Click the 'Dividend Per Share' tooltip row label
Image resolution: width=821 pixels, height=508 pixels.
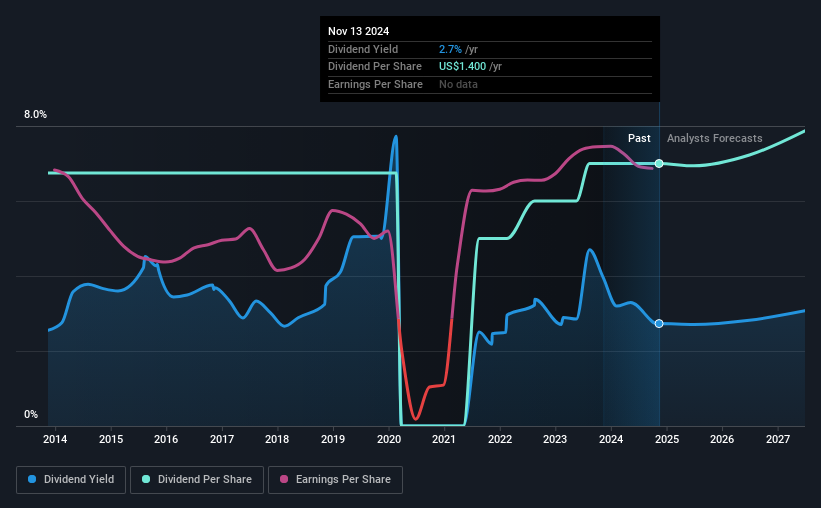click(375, 67)
